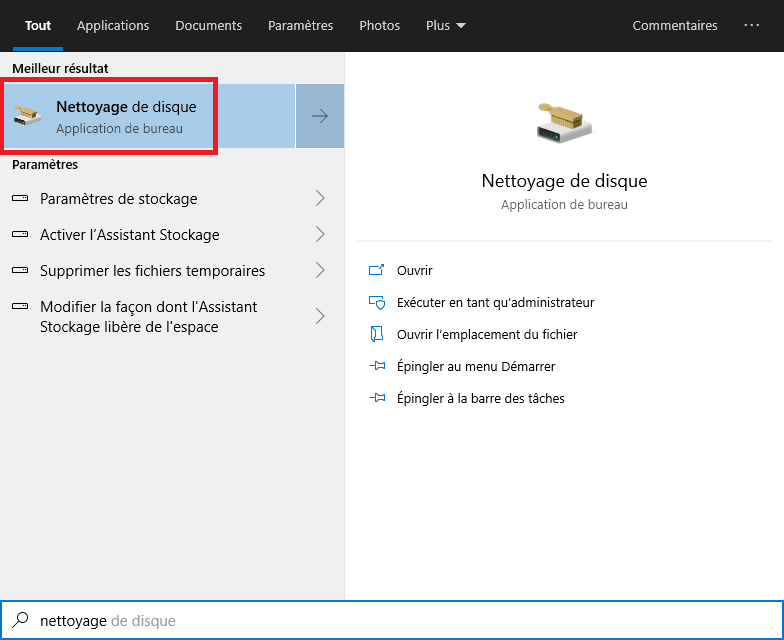Viewport: 784px width, 640px height.
Task: Select the Photos filter tab
Action: coord(379,25)
